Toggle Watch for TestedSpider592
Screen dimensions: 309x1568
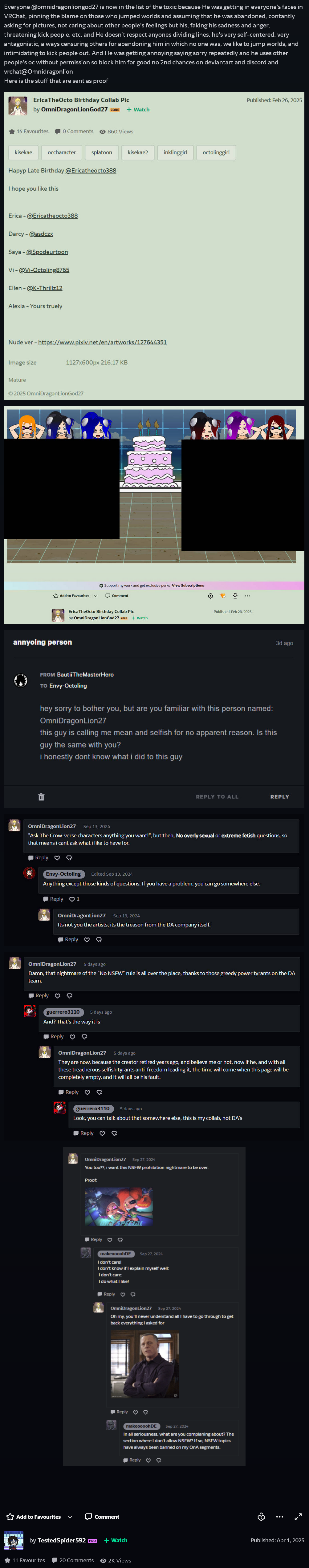116,1541
